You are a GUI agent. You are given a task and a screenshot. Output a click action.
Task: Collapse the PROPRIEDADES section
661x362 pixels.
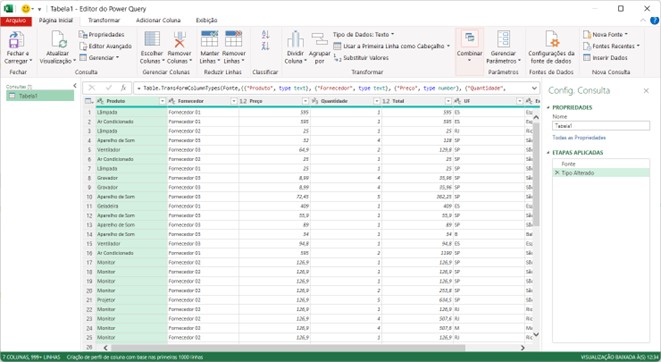click(x=548, y=108)
